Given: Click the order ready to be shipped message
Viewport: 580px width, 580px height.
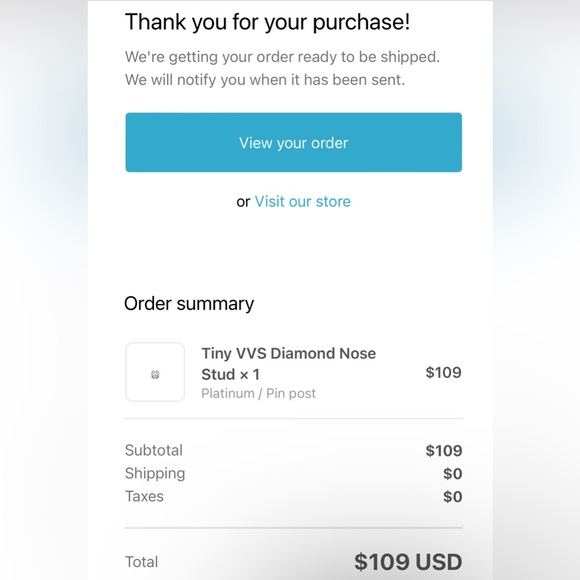Looking at the screenshot, I should click(282, 57).
